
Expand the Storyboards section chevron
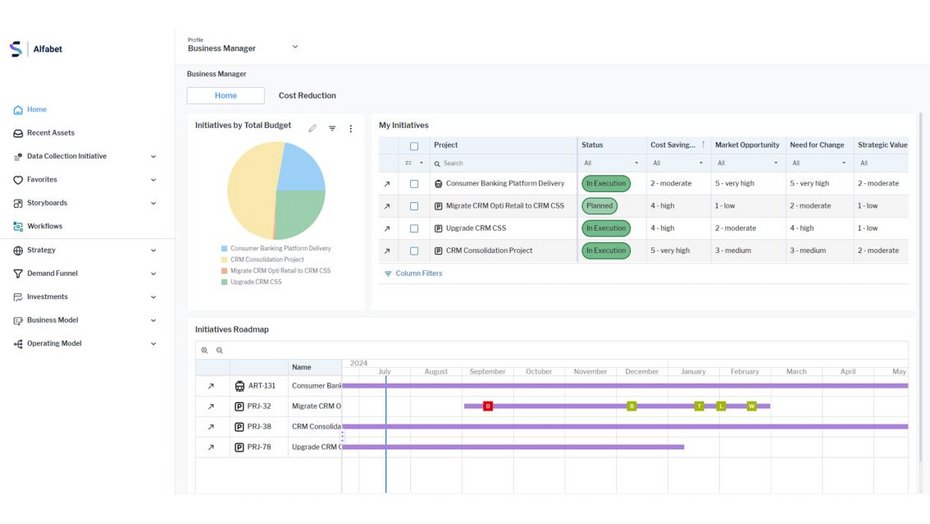pyautogui.click(x=153, y=203)
